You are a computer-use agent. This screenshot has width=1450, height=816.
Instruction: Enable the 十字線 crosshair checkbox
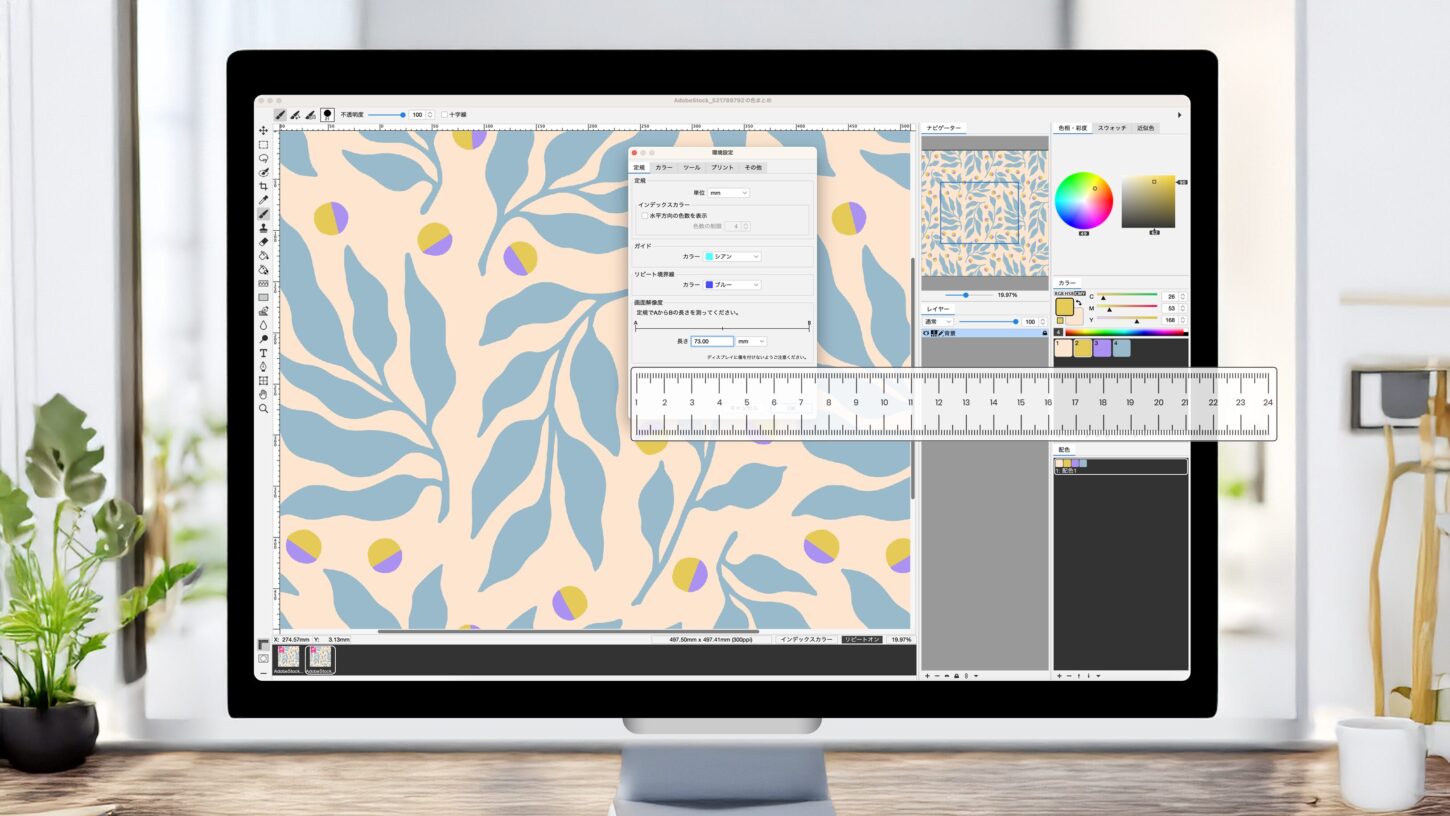click(x=445, y=115)
